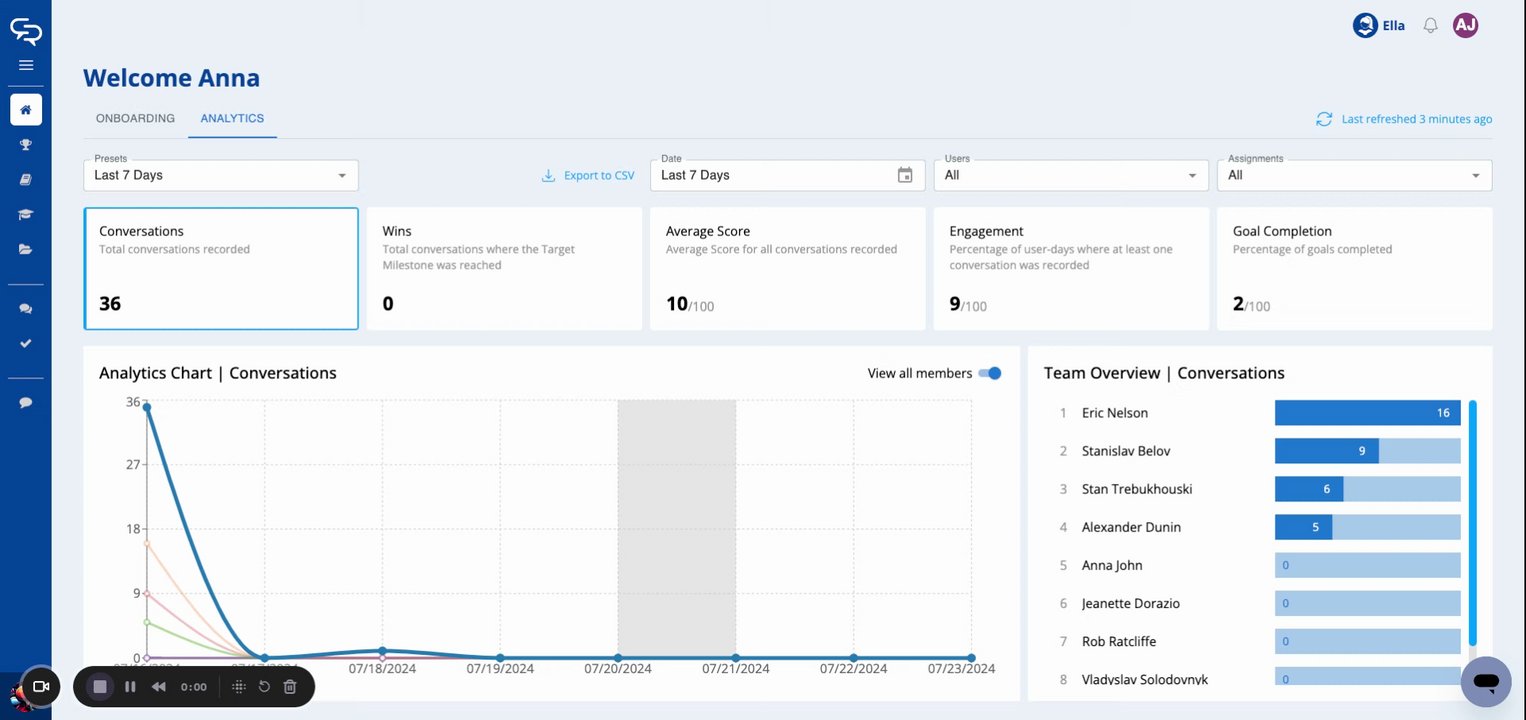The height and width of the screenshot is (720, 1526).
Task: Pause the screen recording
Action: [130, 687]
